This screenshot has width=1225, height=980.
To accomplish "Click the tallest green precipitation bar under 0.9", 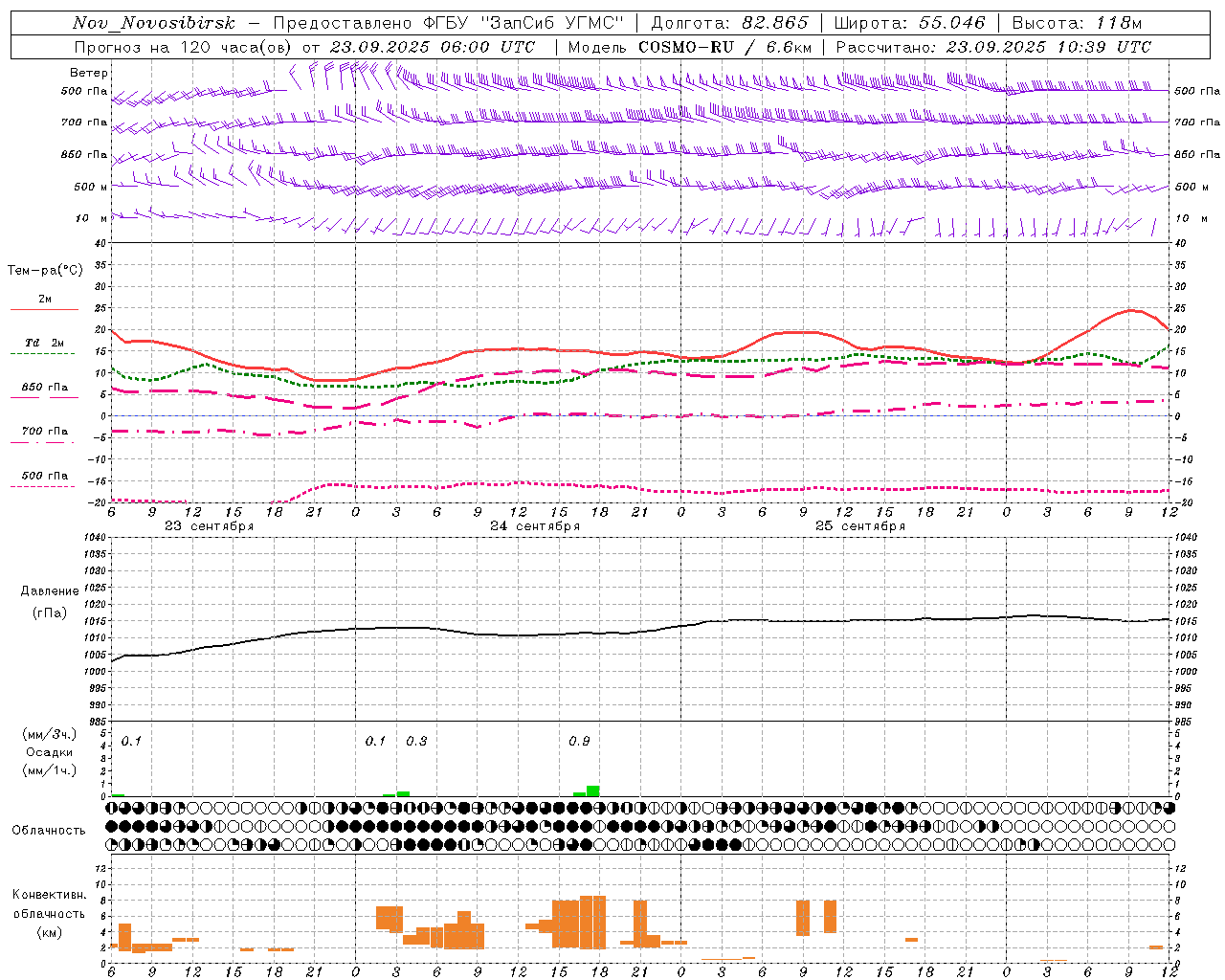I will tap(593, 791).
